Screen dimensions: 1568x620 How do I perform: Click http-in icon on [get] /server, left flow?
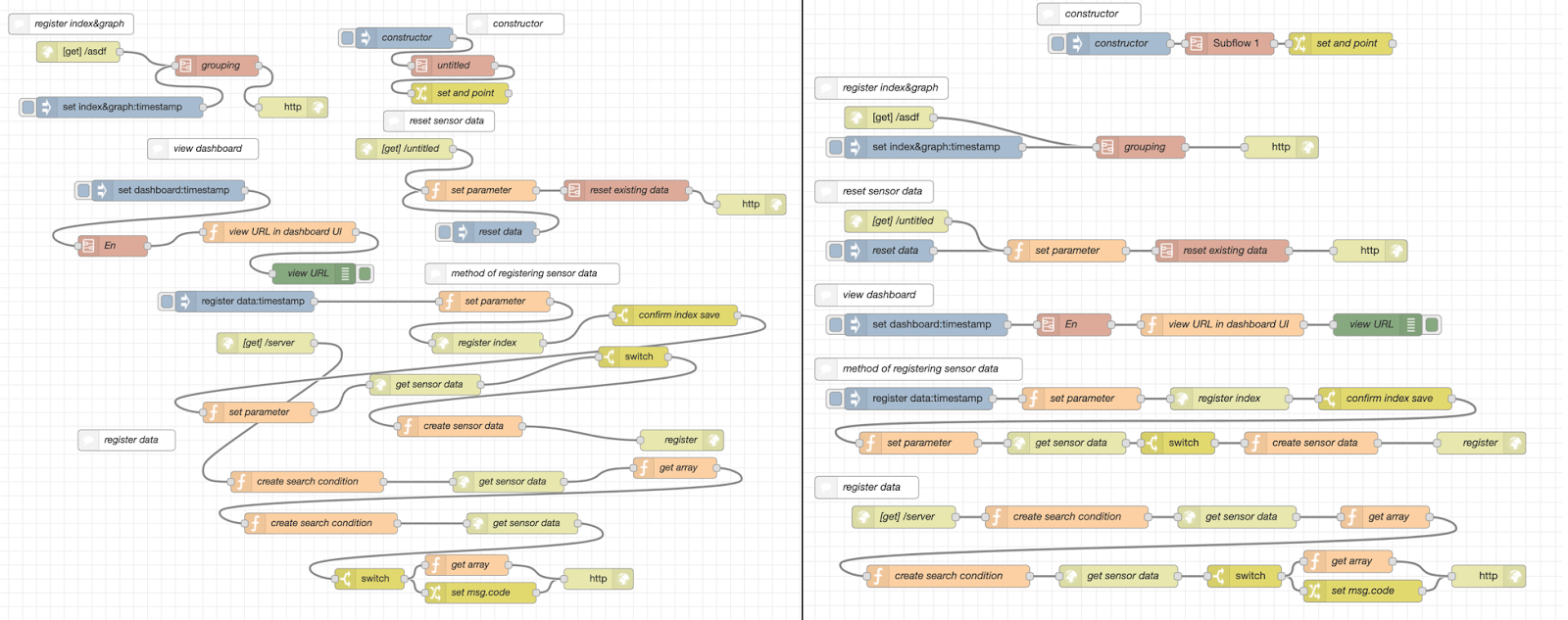(227, 343)
